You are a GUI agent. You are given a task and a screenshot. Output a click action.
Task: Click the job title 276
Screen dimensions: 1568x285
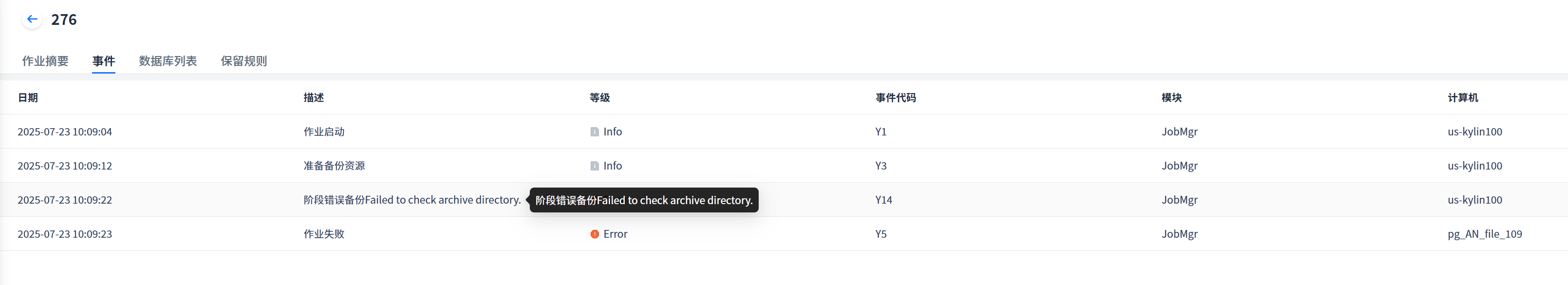(64, 19)
